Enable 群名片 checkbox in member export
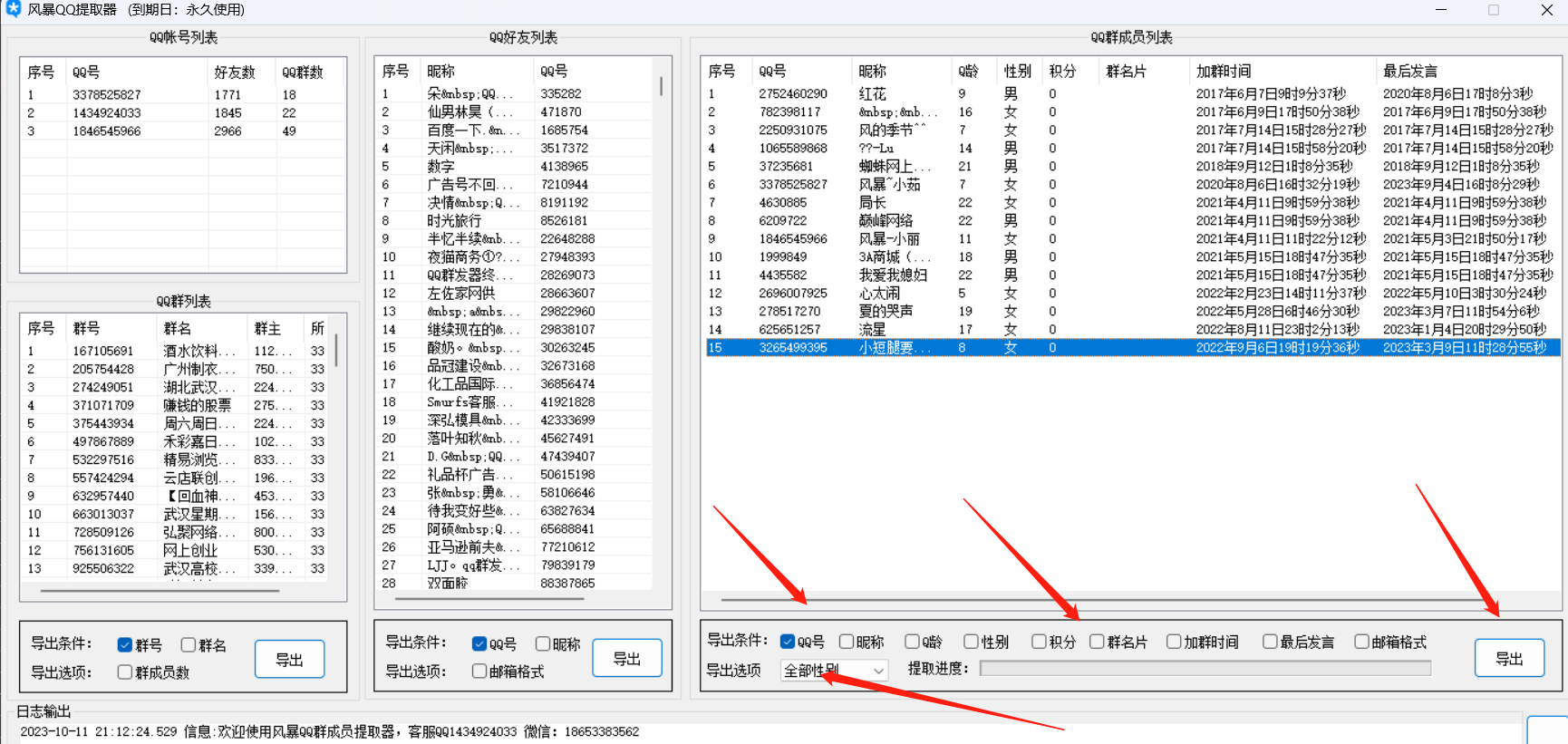The width and height of the screenshot is (1568, 744). [x=1098, y=642]
